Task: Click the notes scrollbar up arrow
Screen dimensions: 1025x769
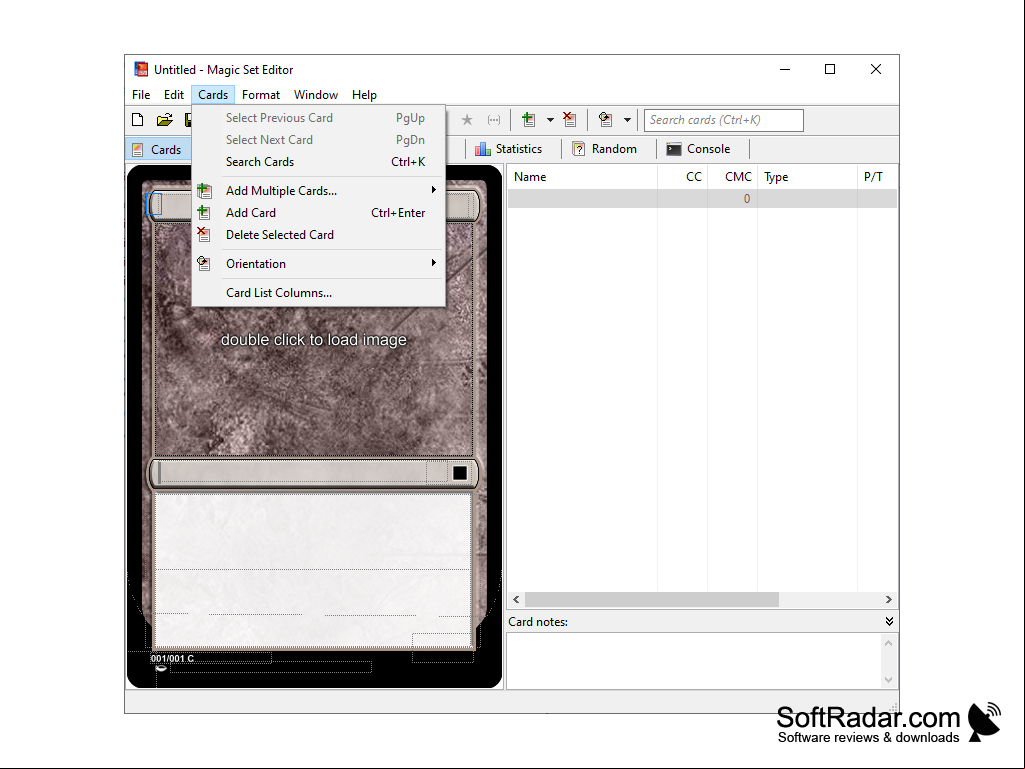Action: [888, 643]
